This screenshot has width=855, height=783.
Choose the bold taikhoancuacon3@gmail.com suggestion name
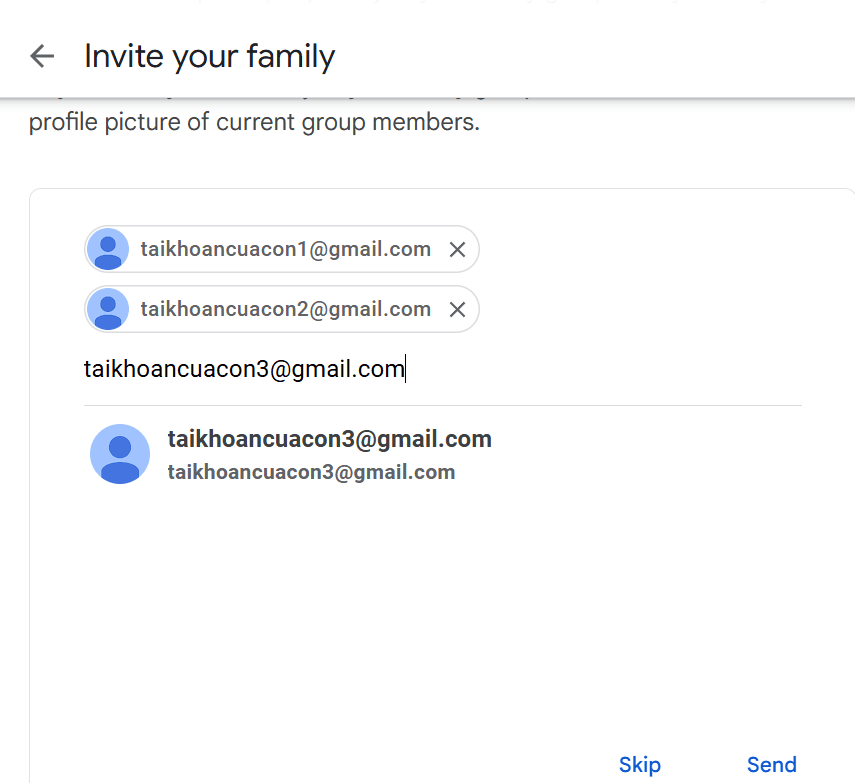(x=329, y=439)
